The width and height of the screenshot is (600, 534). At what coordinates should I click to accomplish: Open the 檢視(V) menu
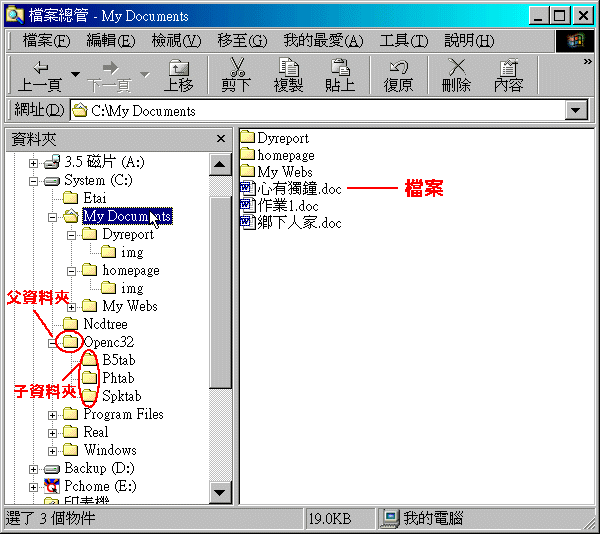[176, 40]
